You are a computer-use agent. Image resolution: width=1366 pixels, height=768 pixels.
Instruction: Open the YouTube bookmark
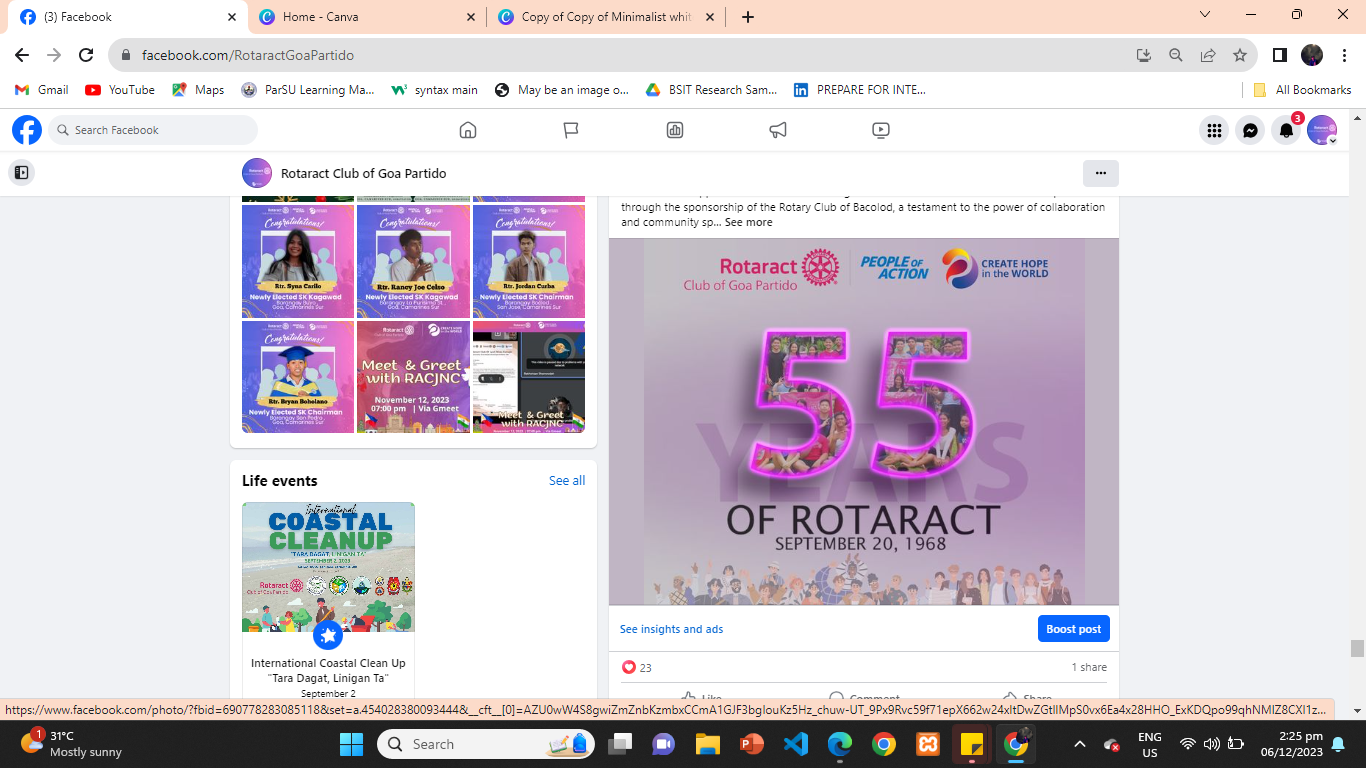pos(120,90)
